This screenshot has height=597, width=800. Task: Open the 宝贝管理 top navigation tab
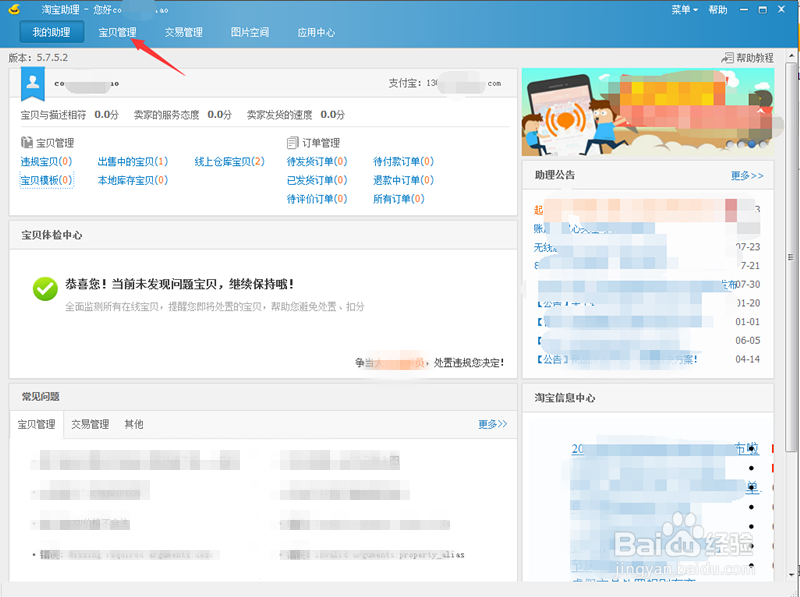(117, 32)
